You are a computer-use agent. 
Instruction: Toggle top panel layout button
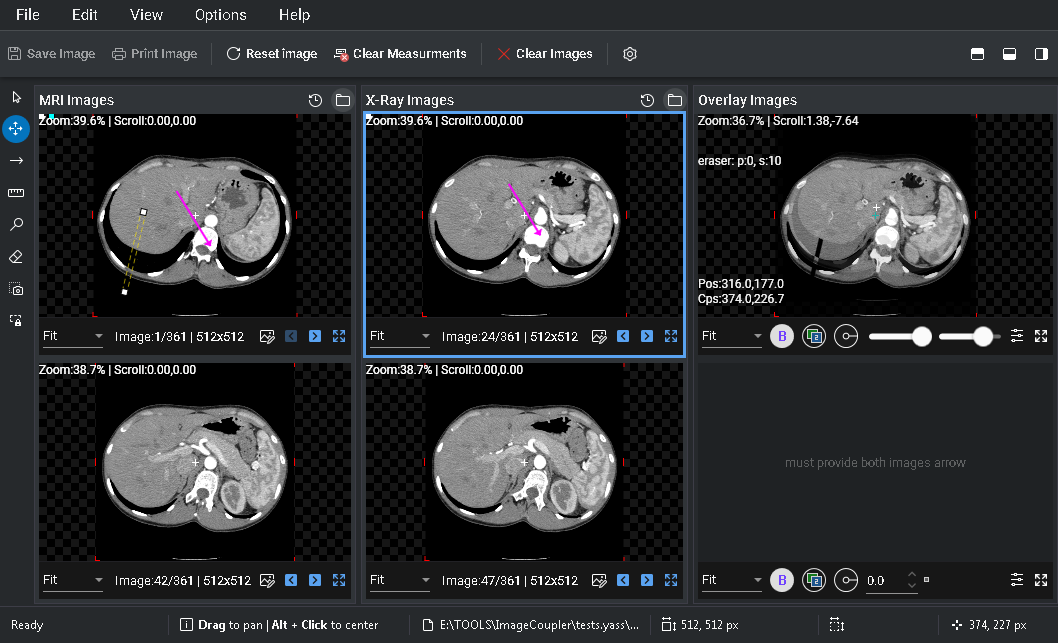[x=977, y=54]
